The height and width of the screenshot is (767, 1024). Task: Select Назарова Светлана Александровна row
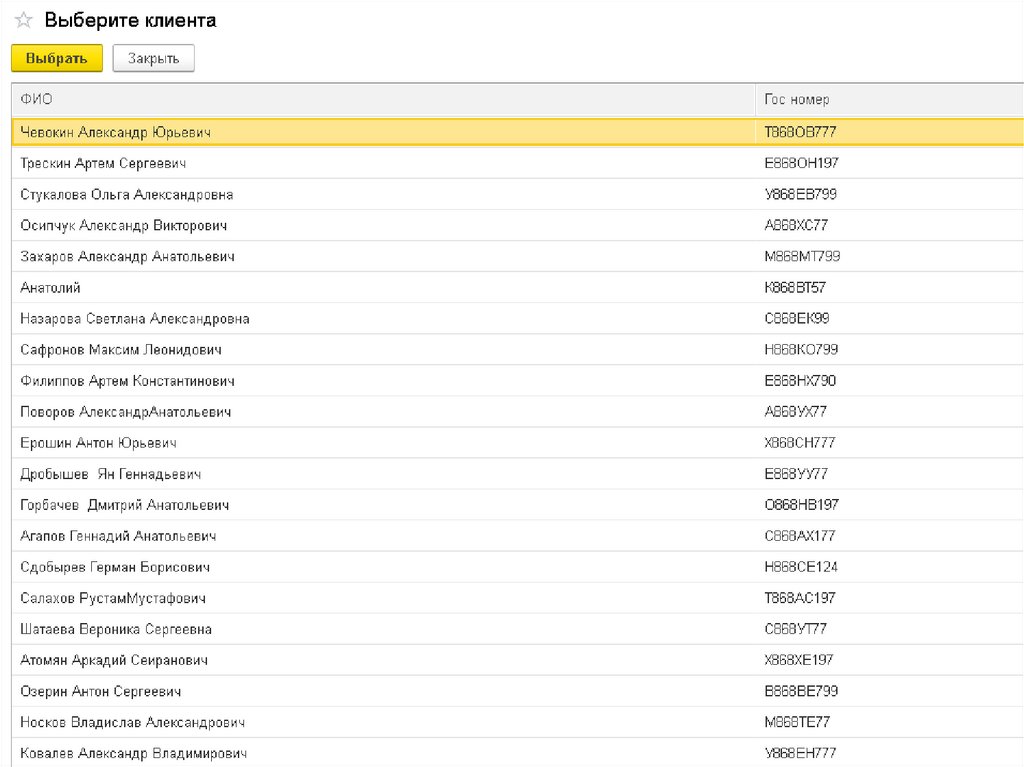(134, 319)
